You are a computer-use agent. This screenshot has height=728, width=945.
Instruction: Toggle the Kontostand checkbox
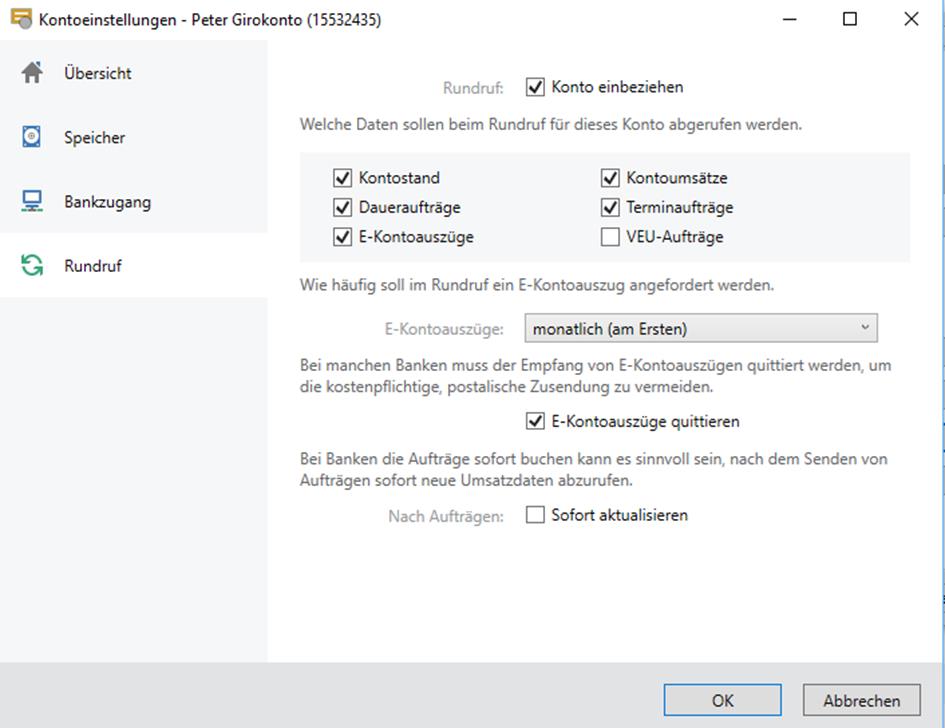[x=342, y=178]
